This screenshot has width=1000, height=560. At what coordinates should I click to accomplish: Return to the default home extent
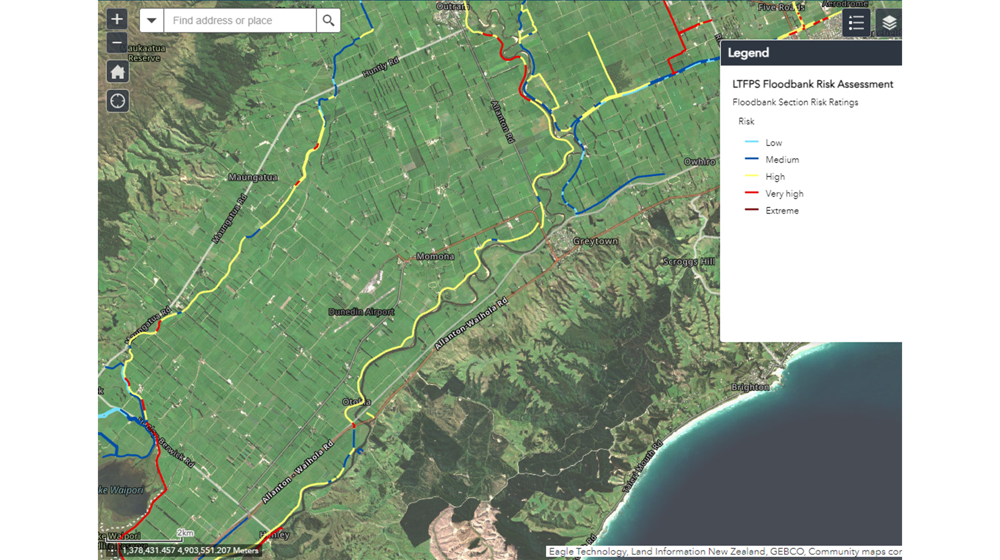[117, 71]
